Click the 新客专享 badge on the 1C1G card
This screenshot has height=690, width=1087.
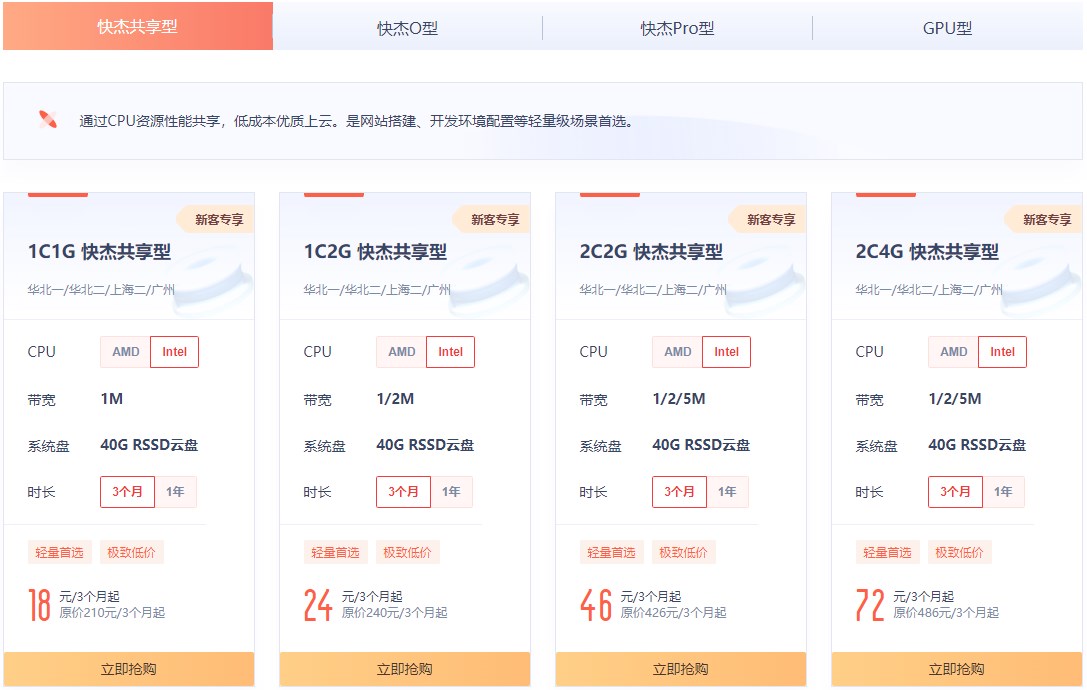pyautogui.click(x=218, y=219)
